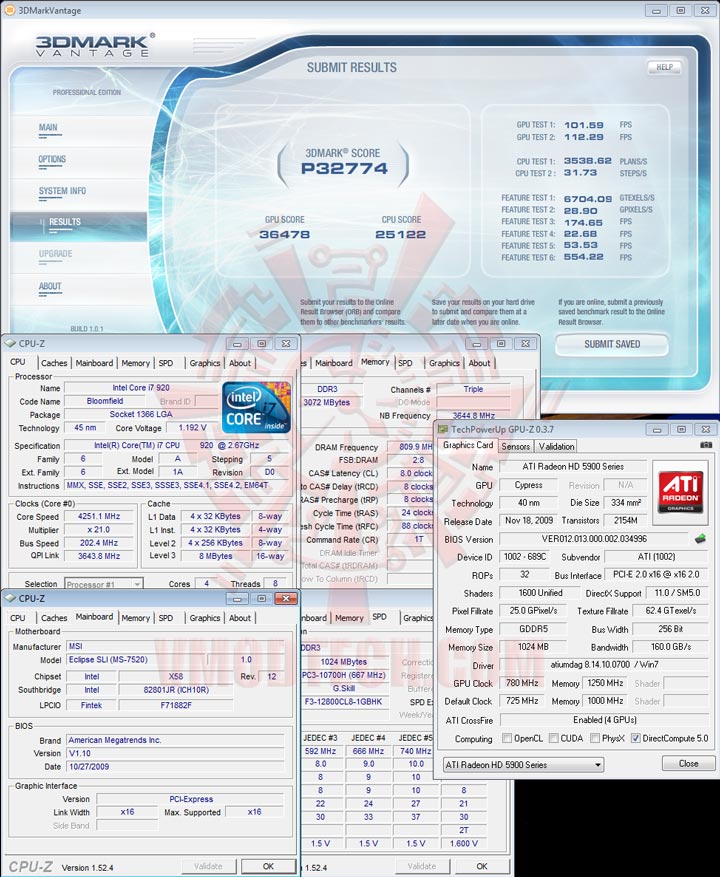Click OK in the CPU-Z SPD window
This screenshot has height=877, width=720.
pyautogui.click(x=482, y=866)
